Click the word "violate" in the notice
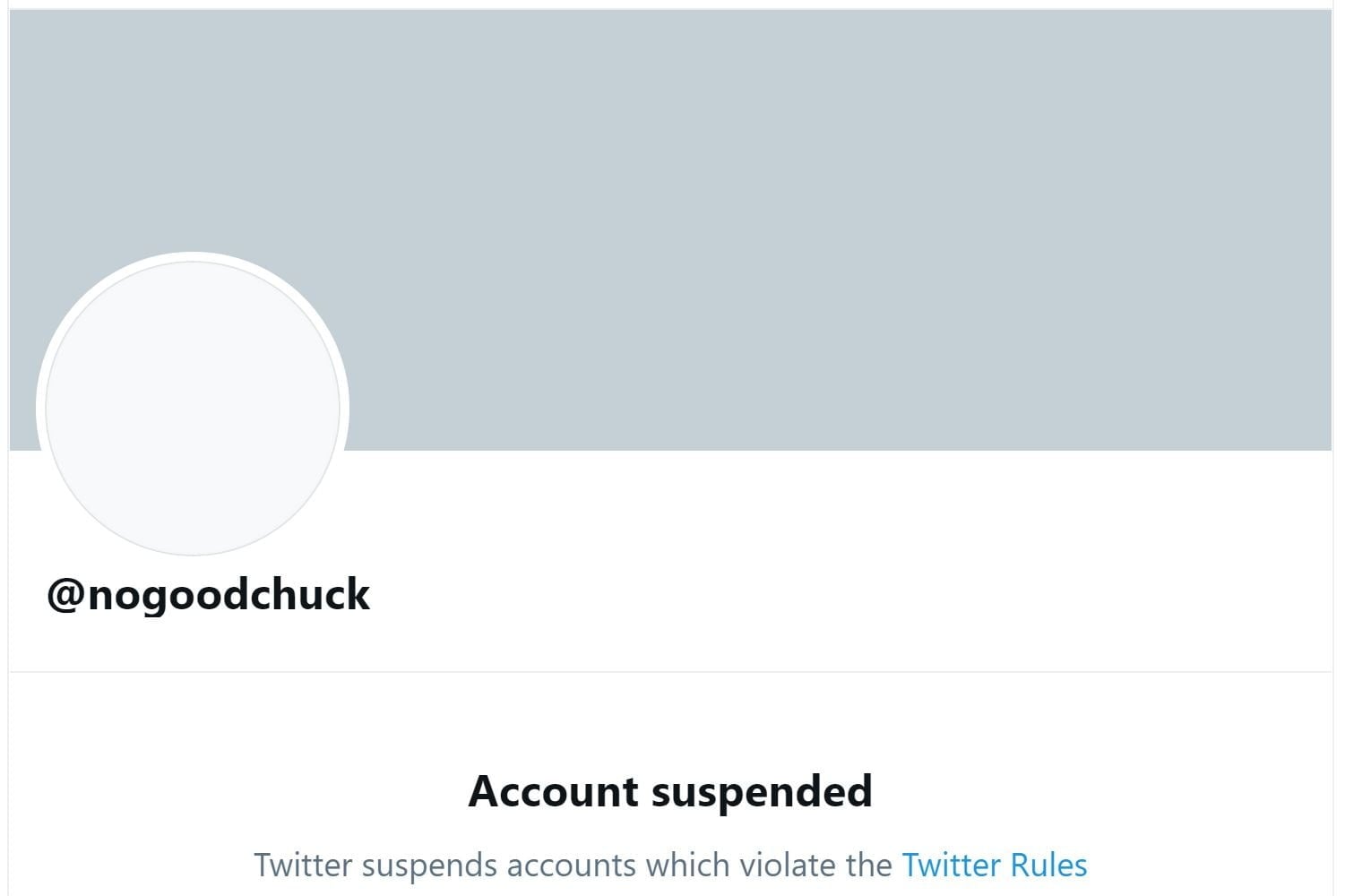Viewport: 1345px width, 896px height. pyautogui.click(x=789, y=866)
